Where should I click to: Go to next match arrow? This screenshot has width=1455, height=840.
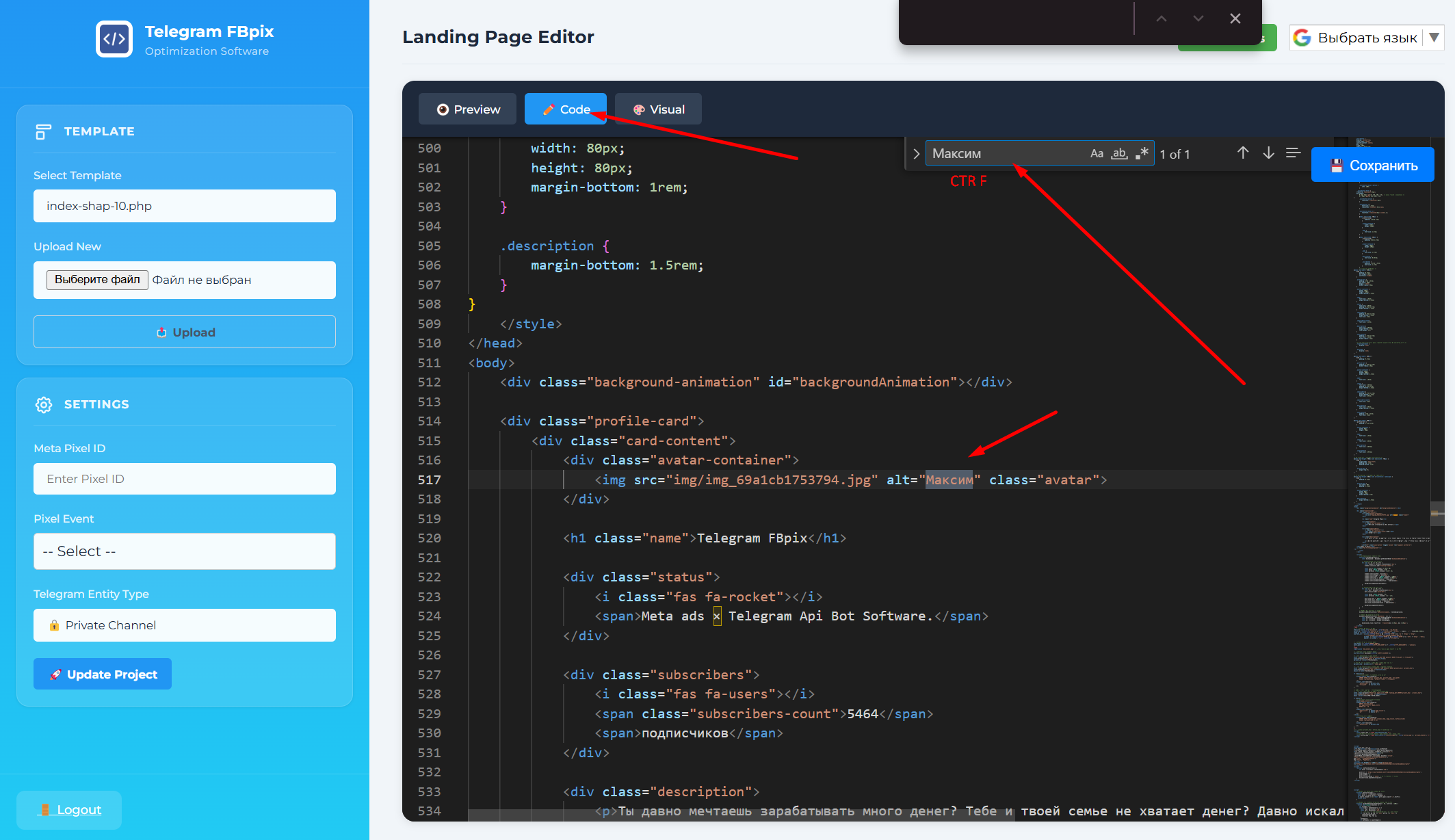1268,153
